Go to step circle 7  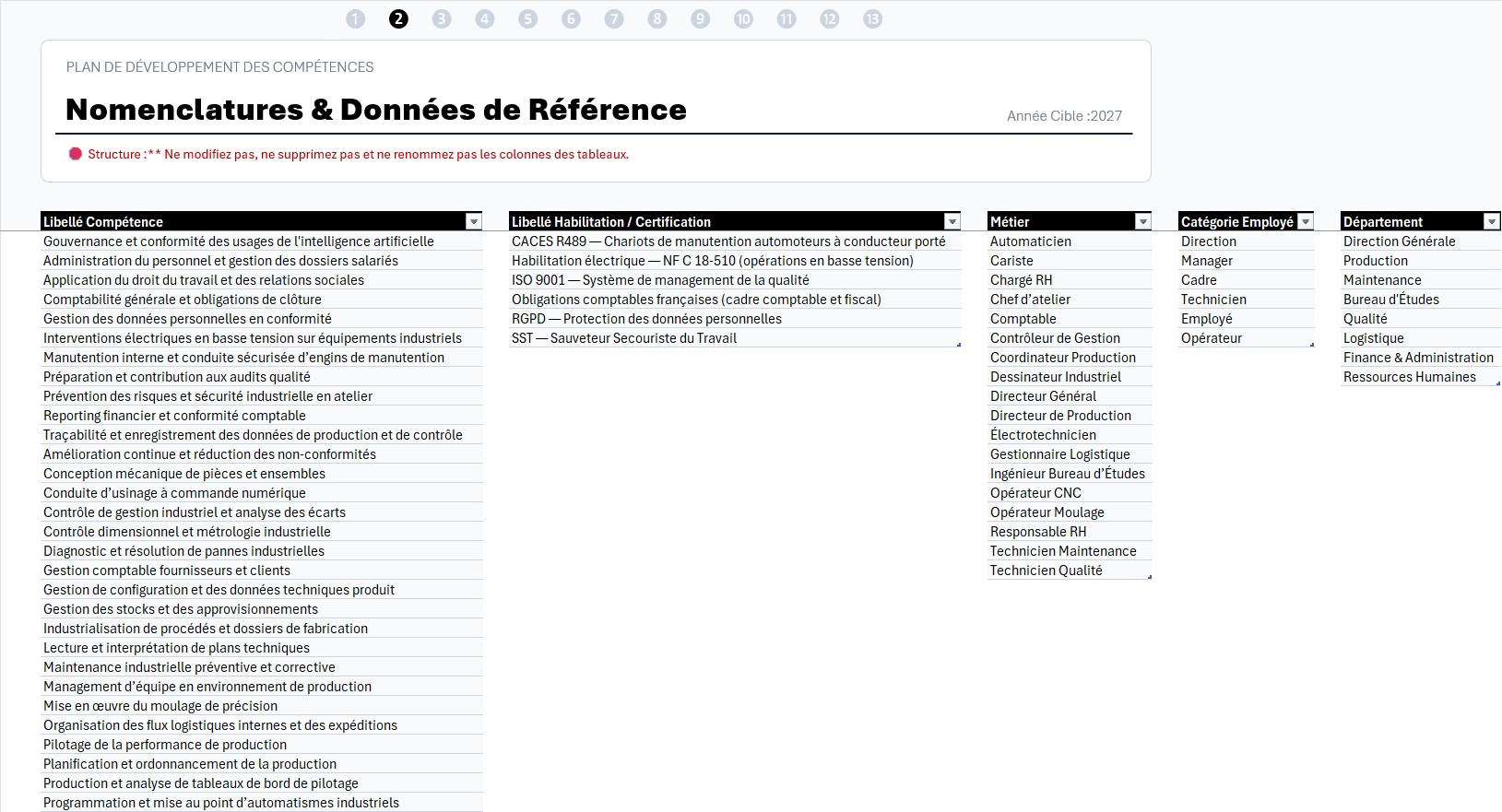pos(614,19)
